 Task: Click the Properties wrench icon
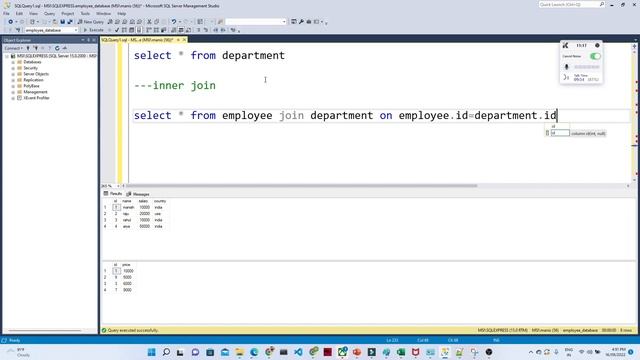coord(301,22)
